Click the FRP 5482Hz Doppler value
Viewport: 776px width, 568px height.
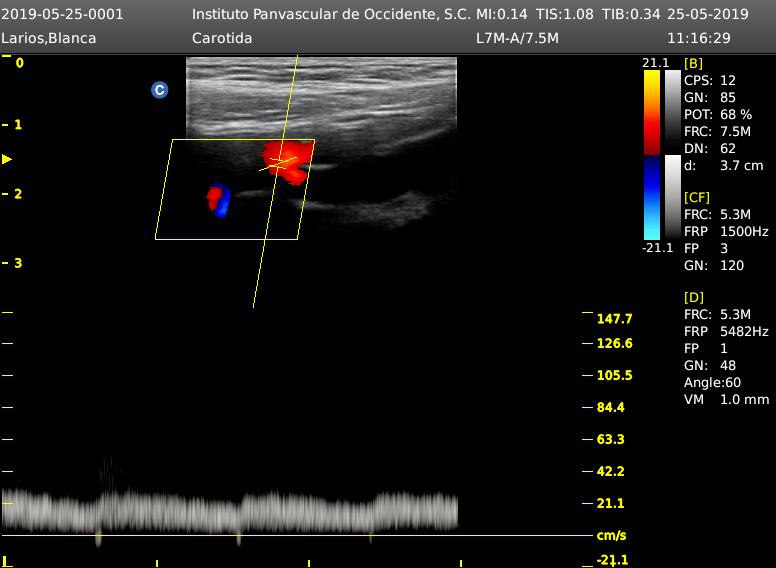coord(727,331)
